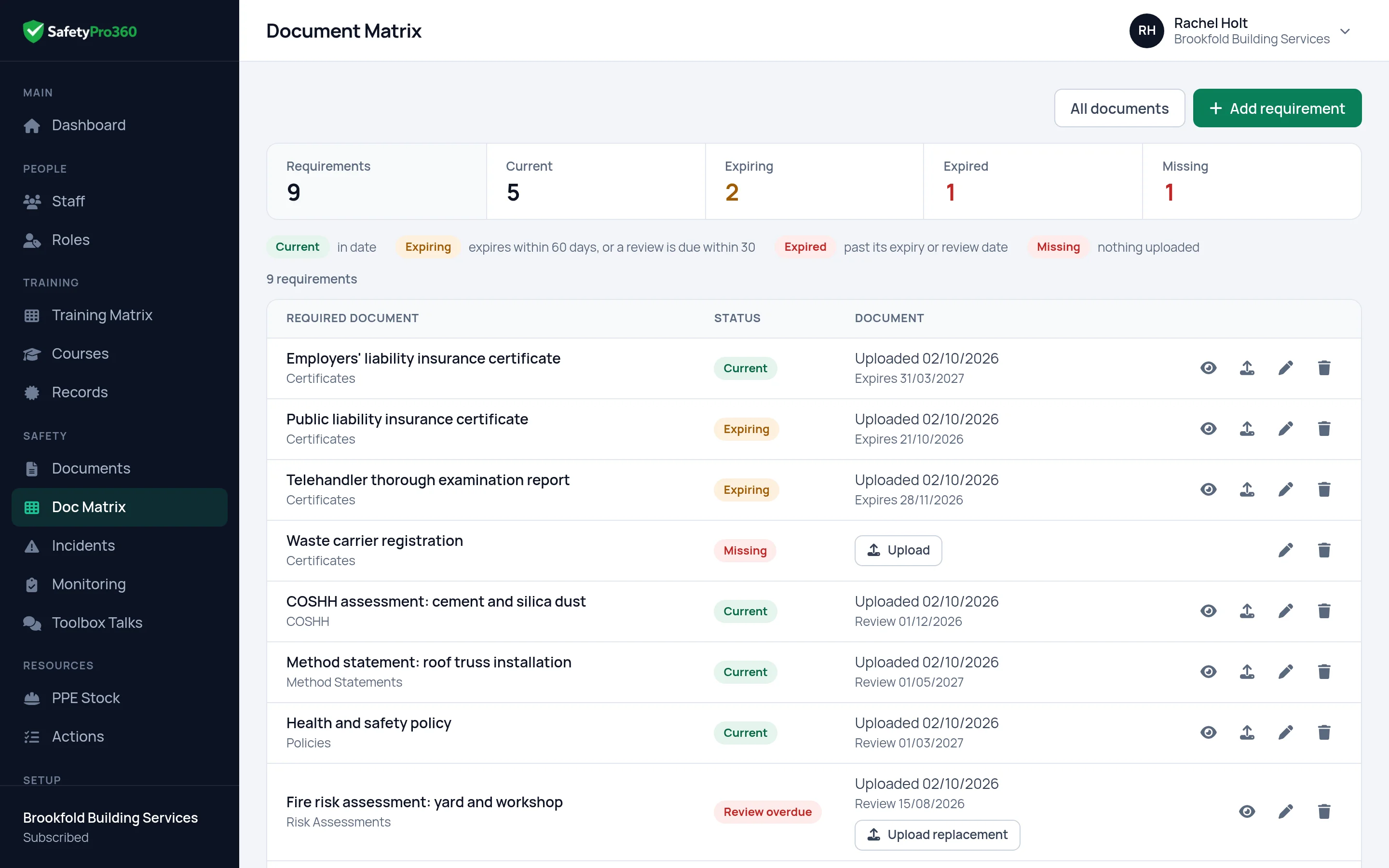Screen dimensions: 1389x868
Task: Delete the Public liability insurance certificate requirement
Action: point(1324,429)
